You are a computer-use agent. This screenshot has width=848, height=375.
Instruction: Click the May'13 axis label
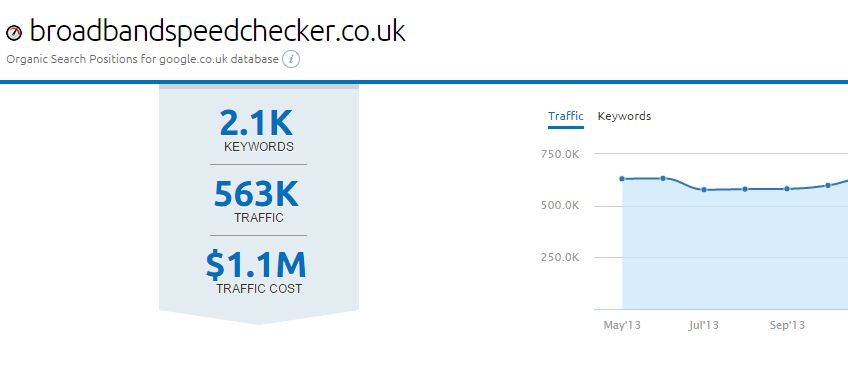pyautogui.click(x=622, y=326)
